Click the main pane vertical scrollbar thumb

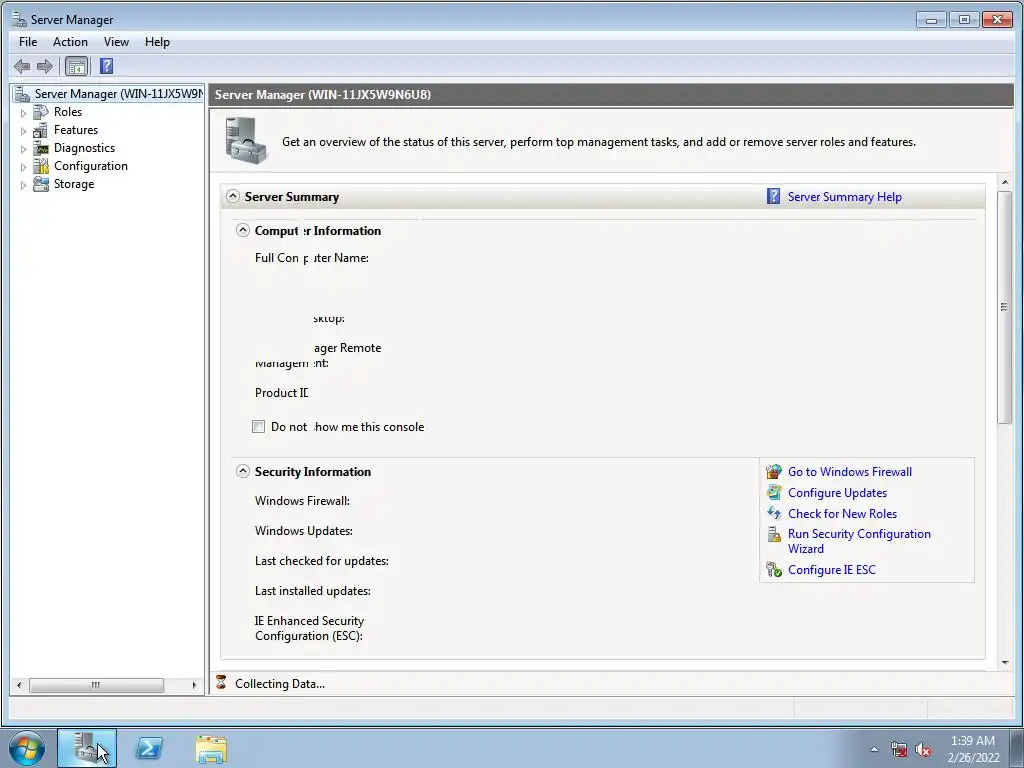[x=1004, y=307]
